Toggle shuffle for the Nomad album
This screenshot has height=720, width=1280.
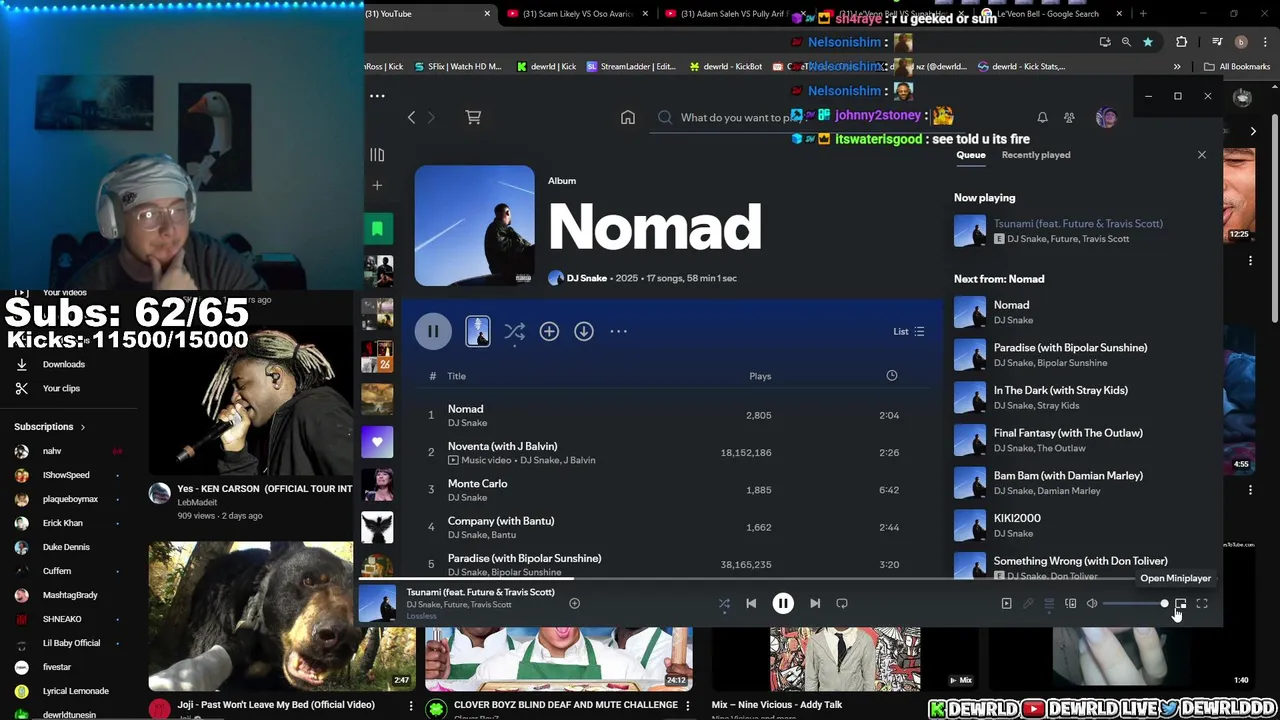[x=514, y=331]
